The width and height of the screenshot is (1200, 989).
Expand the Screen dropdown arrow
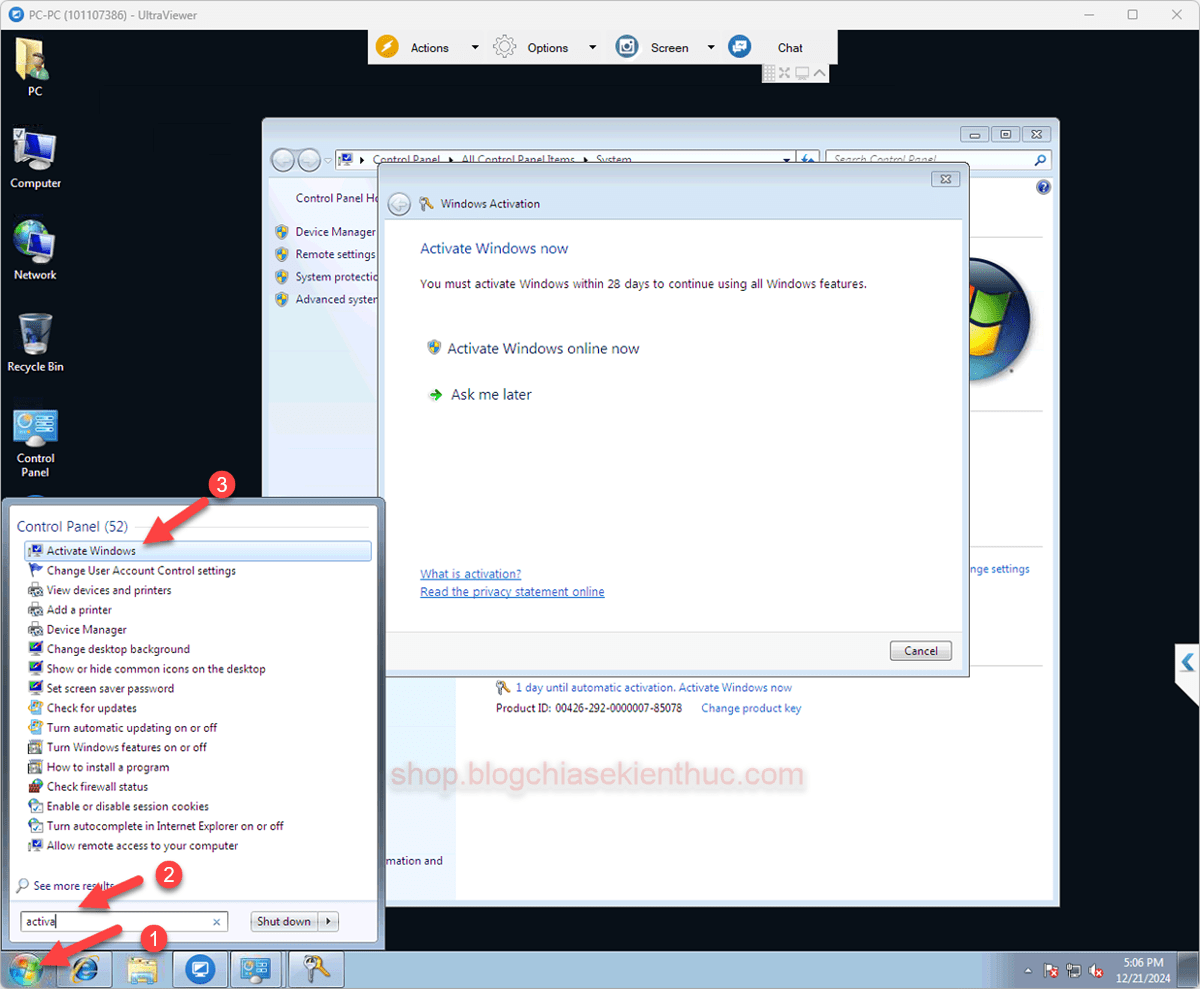[711, 47]
